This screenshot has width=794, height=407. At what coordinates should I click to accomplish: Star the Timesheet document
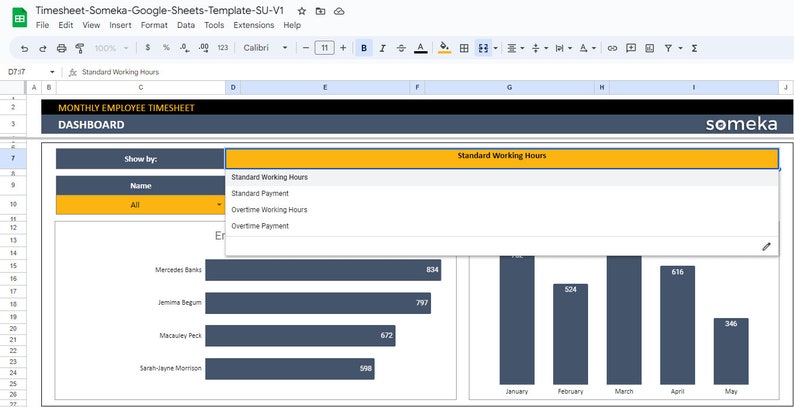pyautogui.click(x=301, y=11)
